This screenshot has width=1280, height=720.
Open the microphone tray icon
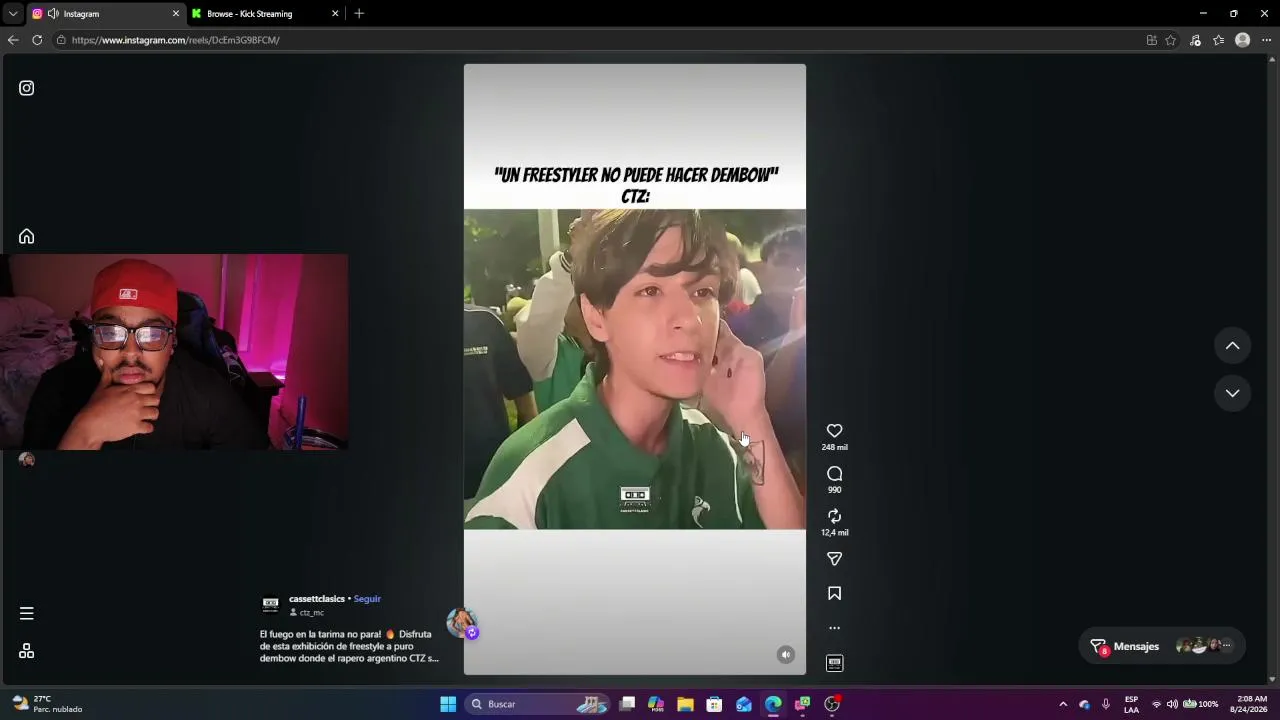(x=1106, y=704)
